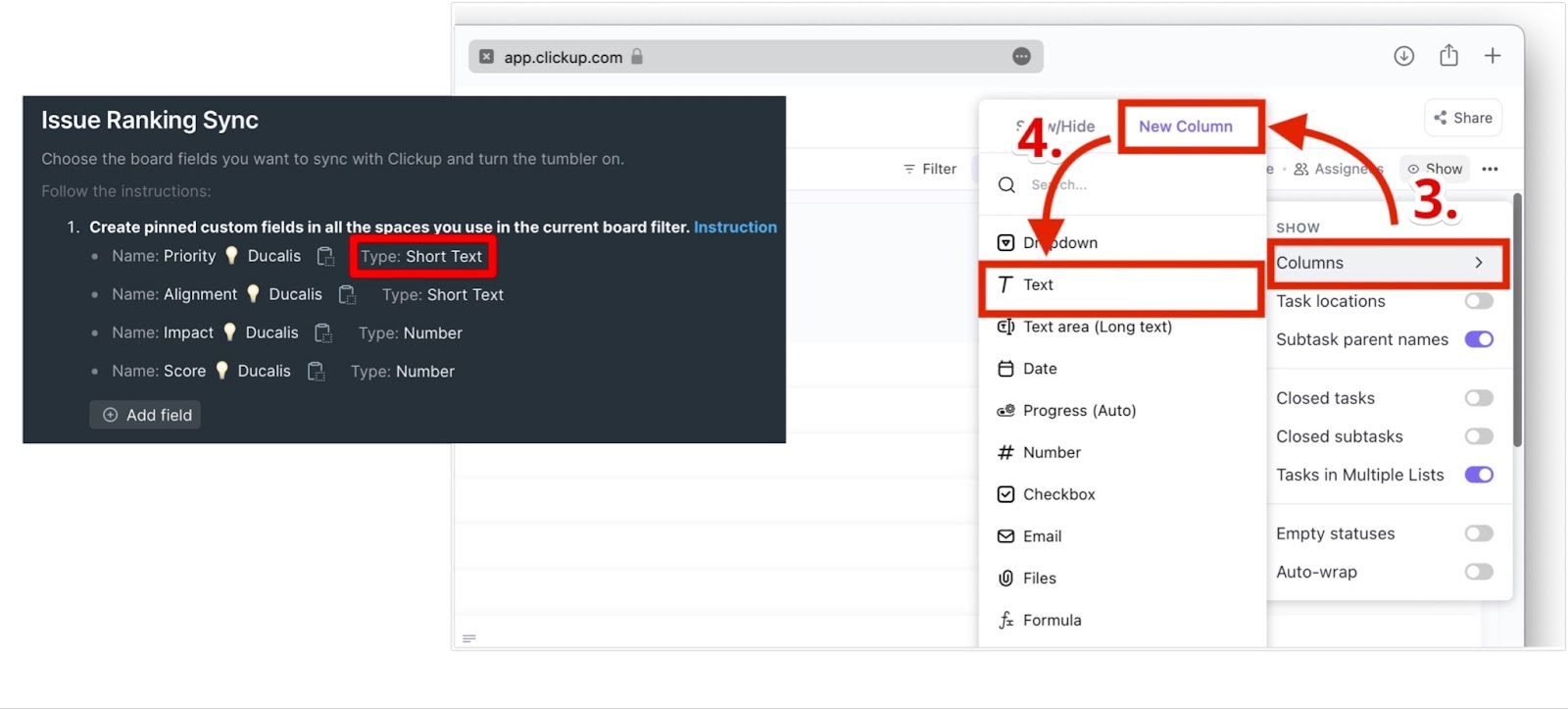Switch to the Show/Hide tab
The image size is (1568, 709).
pyautogui.click(x=1055, y=127)
